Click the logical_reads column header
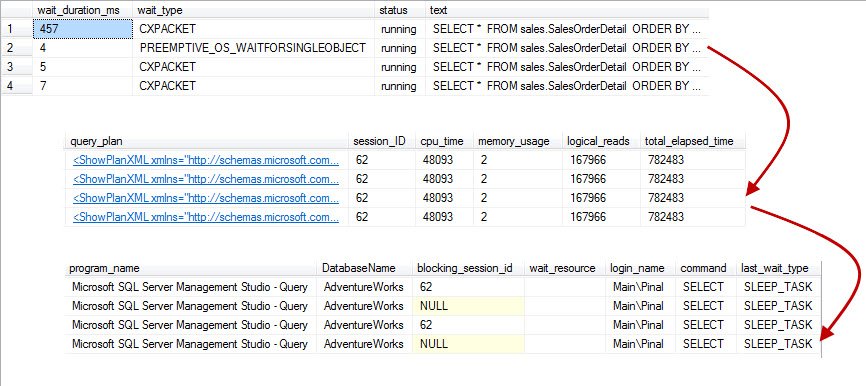This screenshot has height=386, width=866. click(x=601, y=141)
